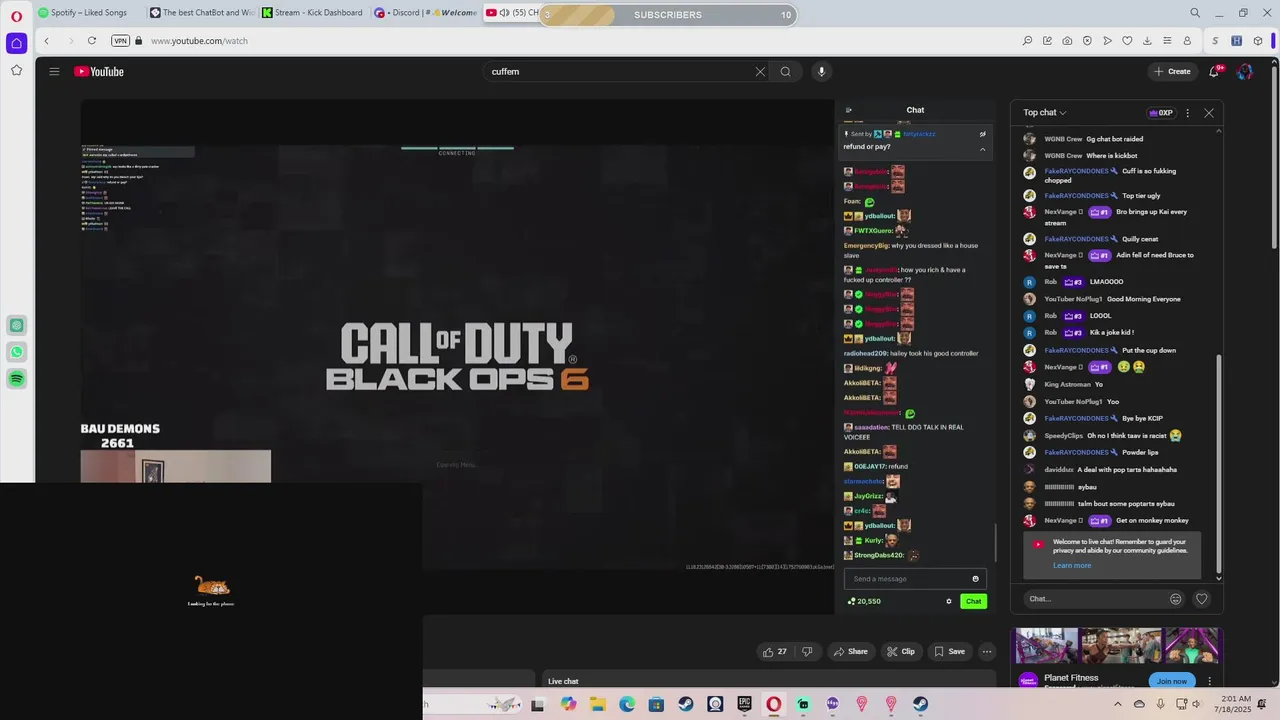Expand the Top chat dropdown
This screenshot has width=1280, height=720.
1044,113
